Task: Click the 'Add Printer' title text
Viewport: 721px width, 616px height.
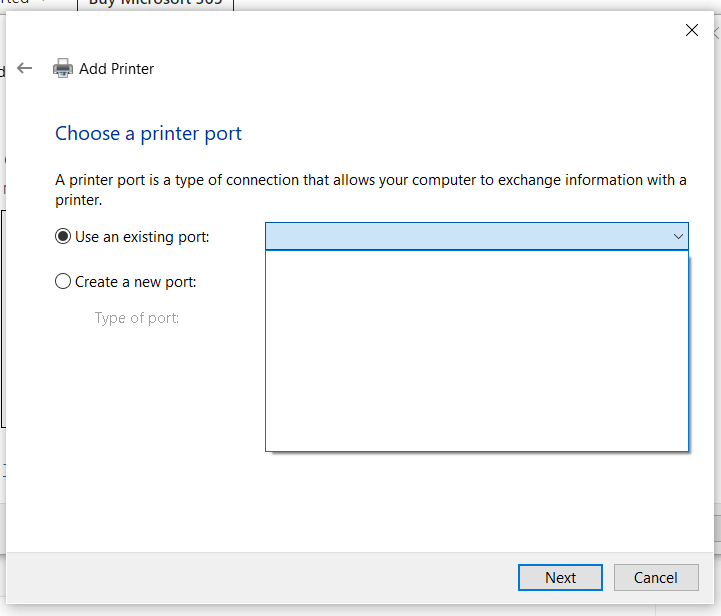Action: (117, 69)
